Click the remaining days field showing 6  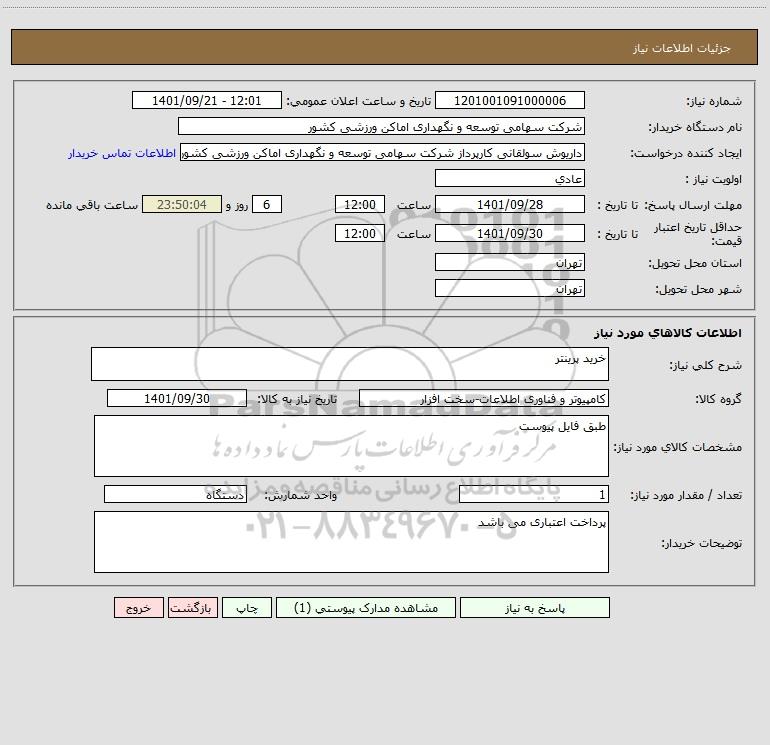267,205
